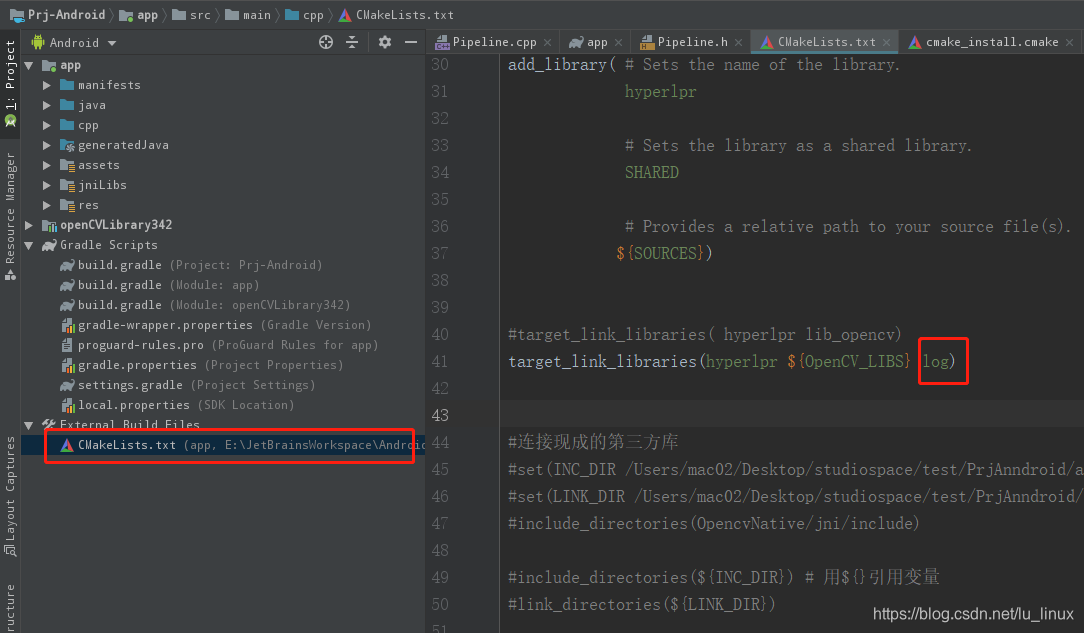This screenshot has height=633, width=1084.
Task: Select build.gradle (Project: Prj-Android)
Action: 191,265
